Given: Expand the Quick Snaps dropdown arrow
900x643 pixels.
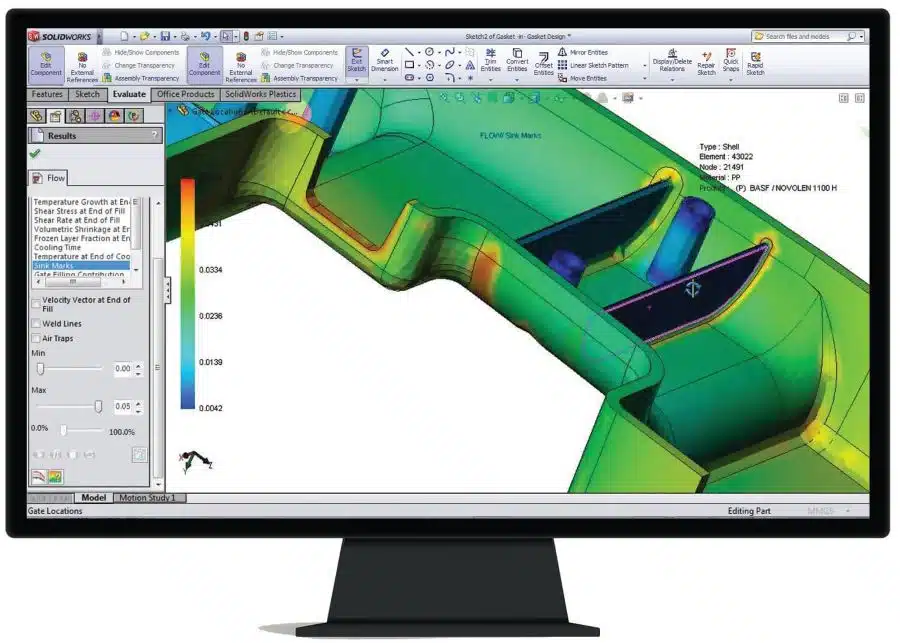Looking at the screenshot, I should (731, 79).
